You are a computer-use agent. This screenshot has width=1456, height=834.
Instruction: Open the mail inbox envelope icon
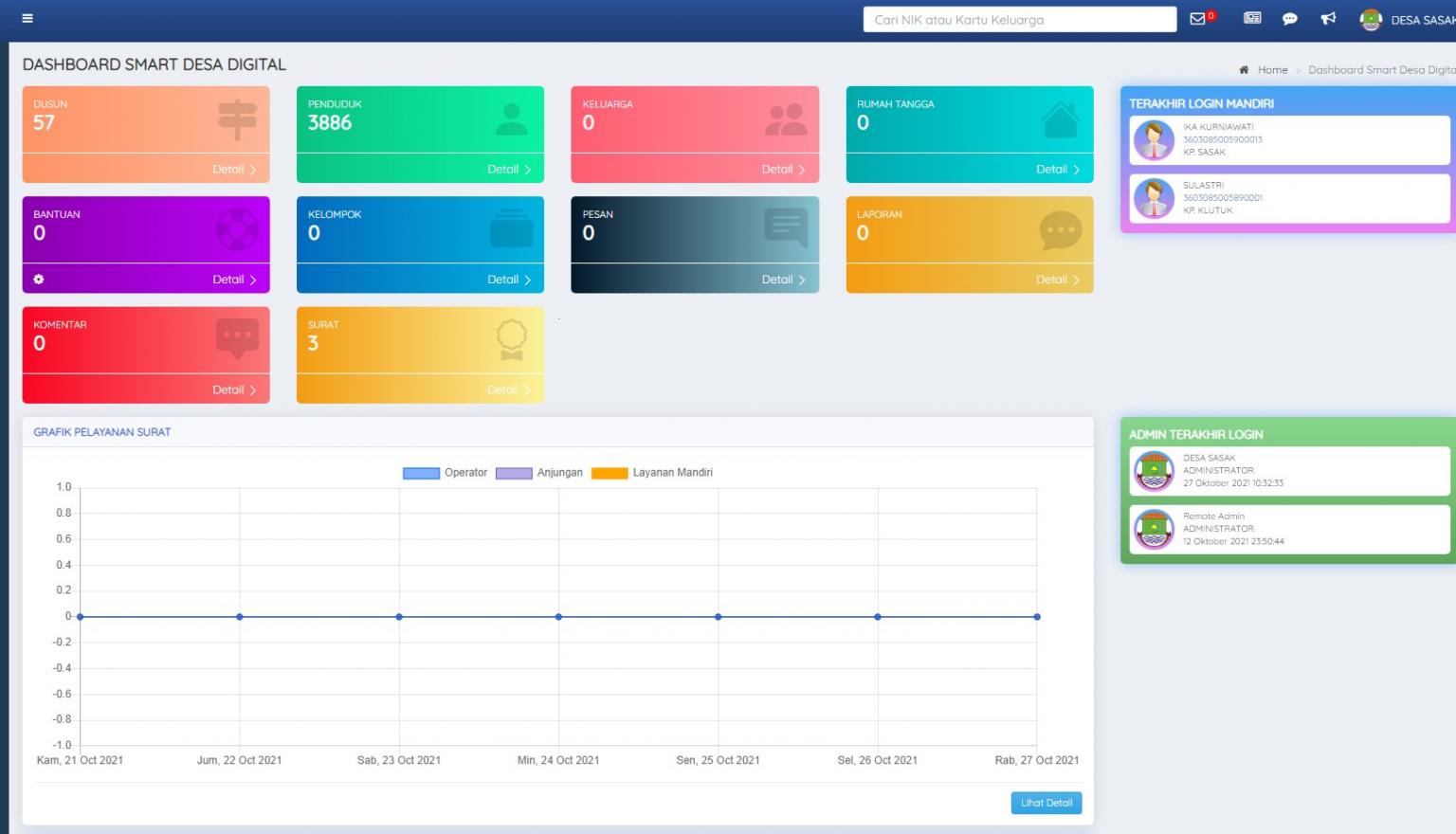coord(1197,18)
